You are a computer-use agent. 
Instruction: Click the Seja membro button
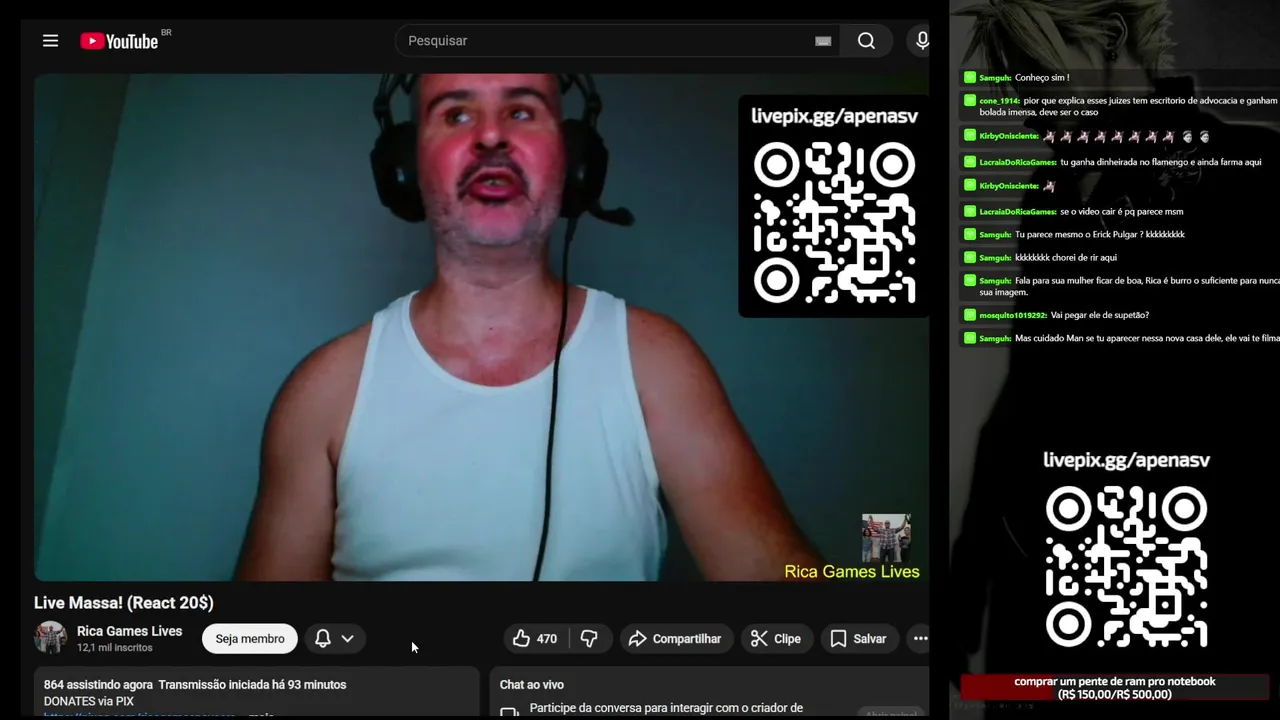(x=250, y=639)
